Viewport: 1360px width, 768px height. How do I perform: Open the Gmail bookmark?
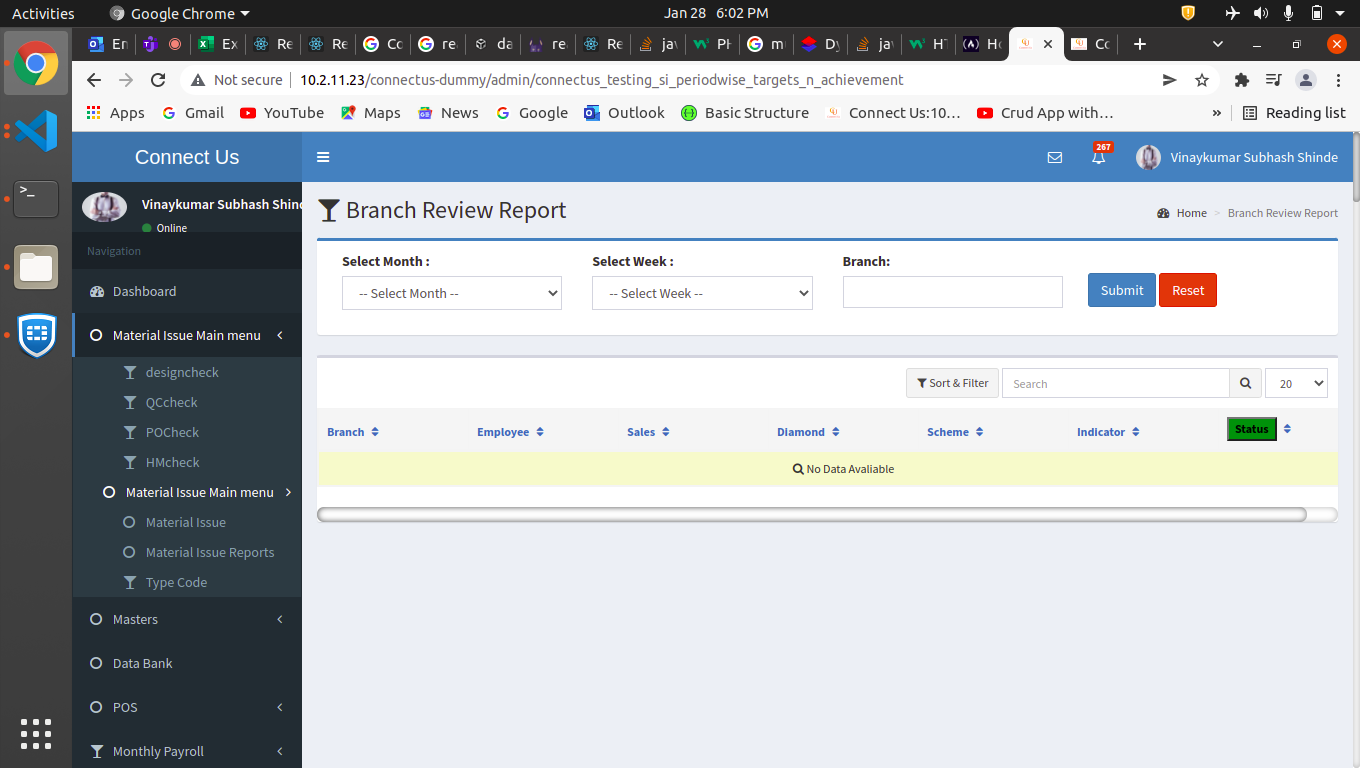pos(193,113)
